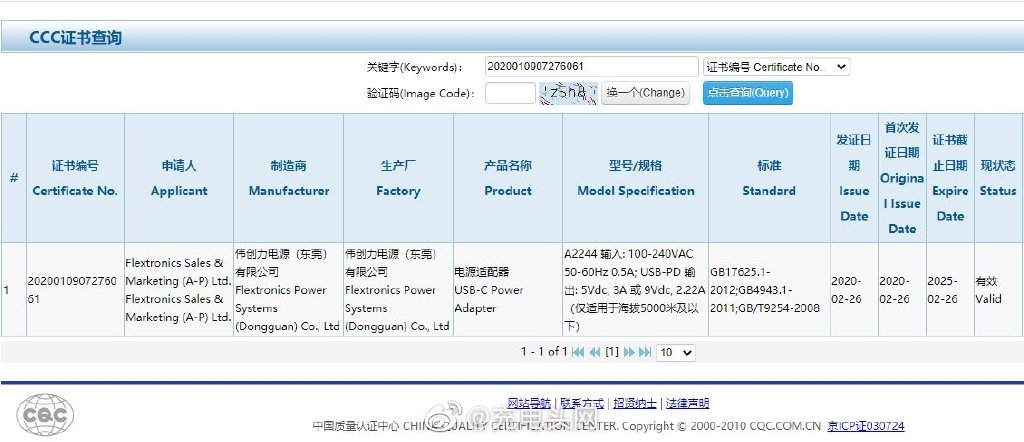Click the Image Code input field
The width and height of the screenshot is (1024, 442).
[510, 93]
